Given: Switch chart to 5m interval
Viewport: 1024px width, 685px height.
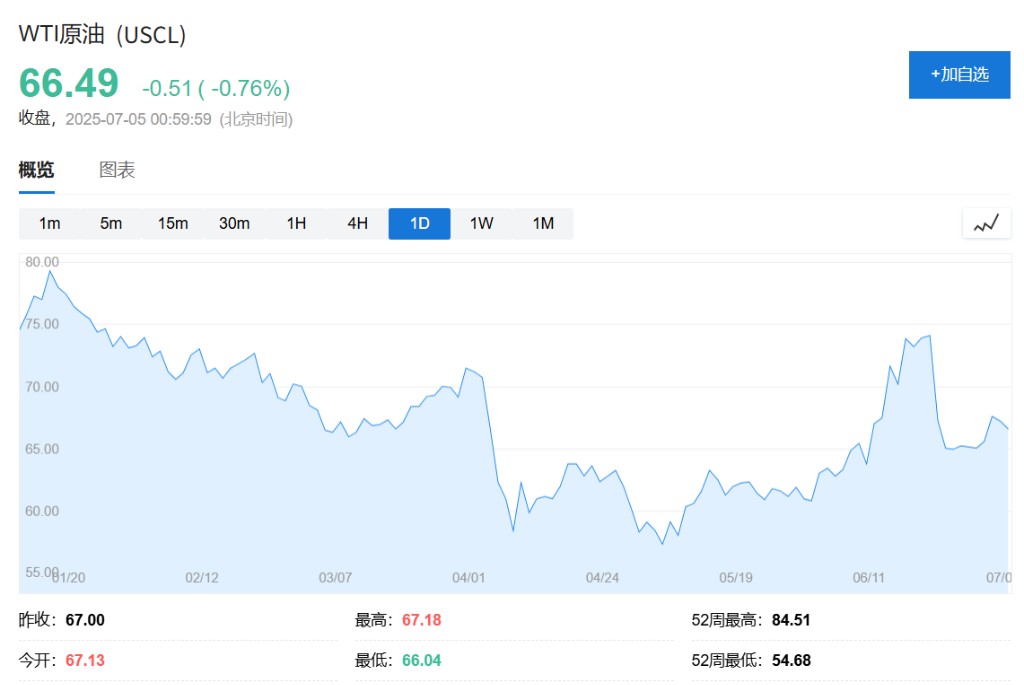Looking at the screenshot, I should (x=111, y=224).
